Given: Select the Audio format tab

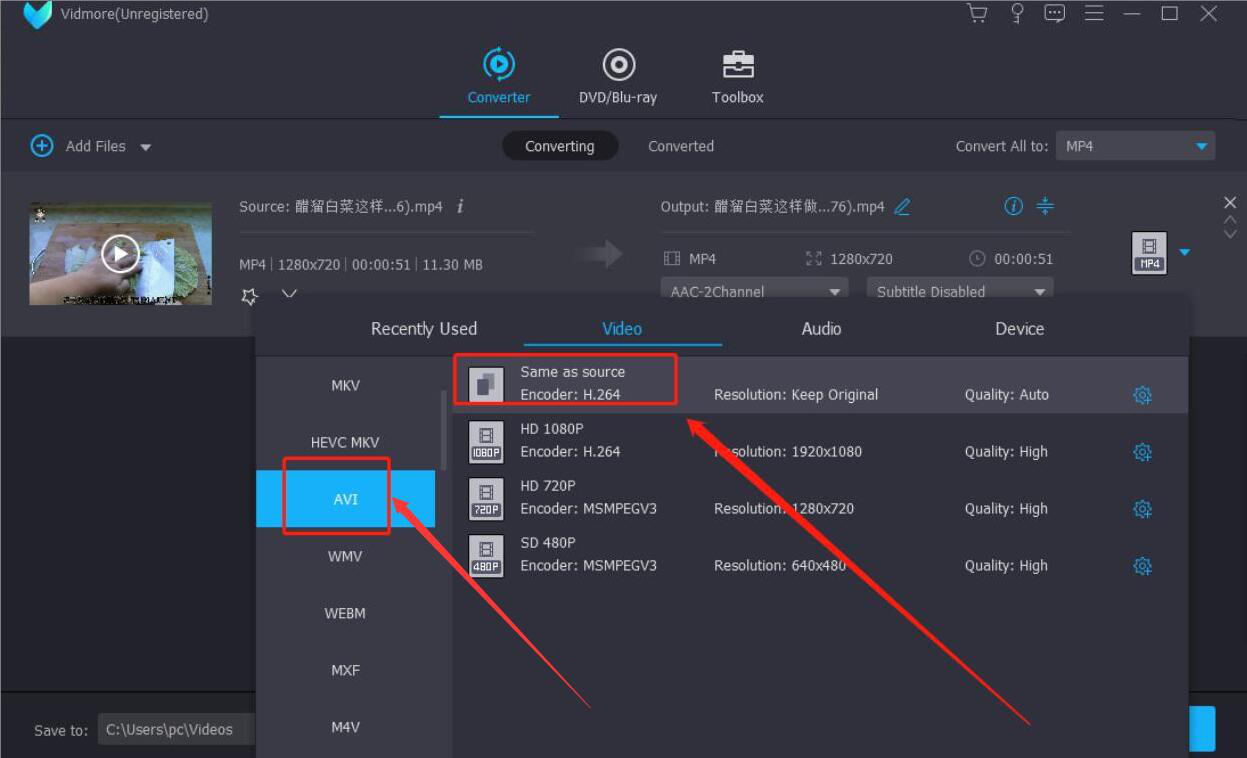Looking at the screenshot, I should [x=821, y=329].
